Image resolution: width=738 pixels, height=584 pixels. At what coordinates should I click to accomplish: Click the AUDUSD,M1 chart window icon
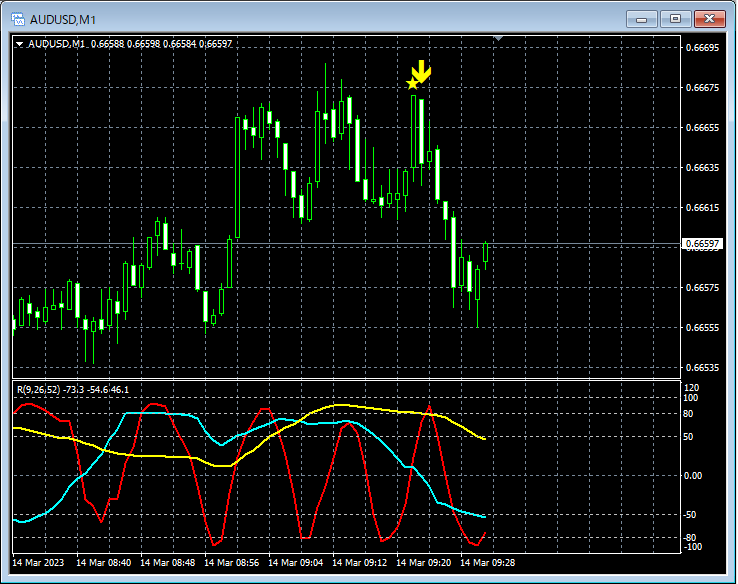point(18,19)
